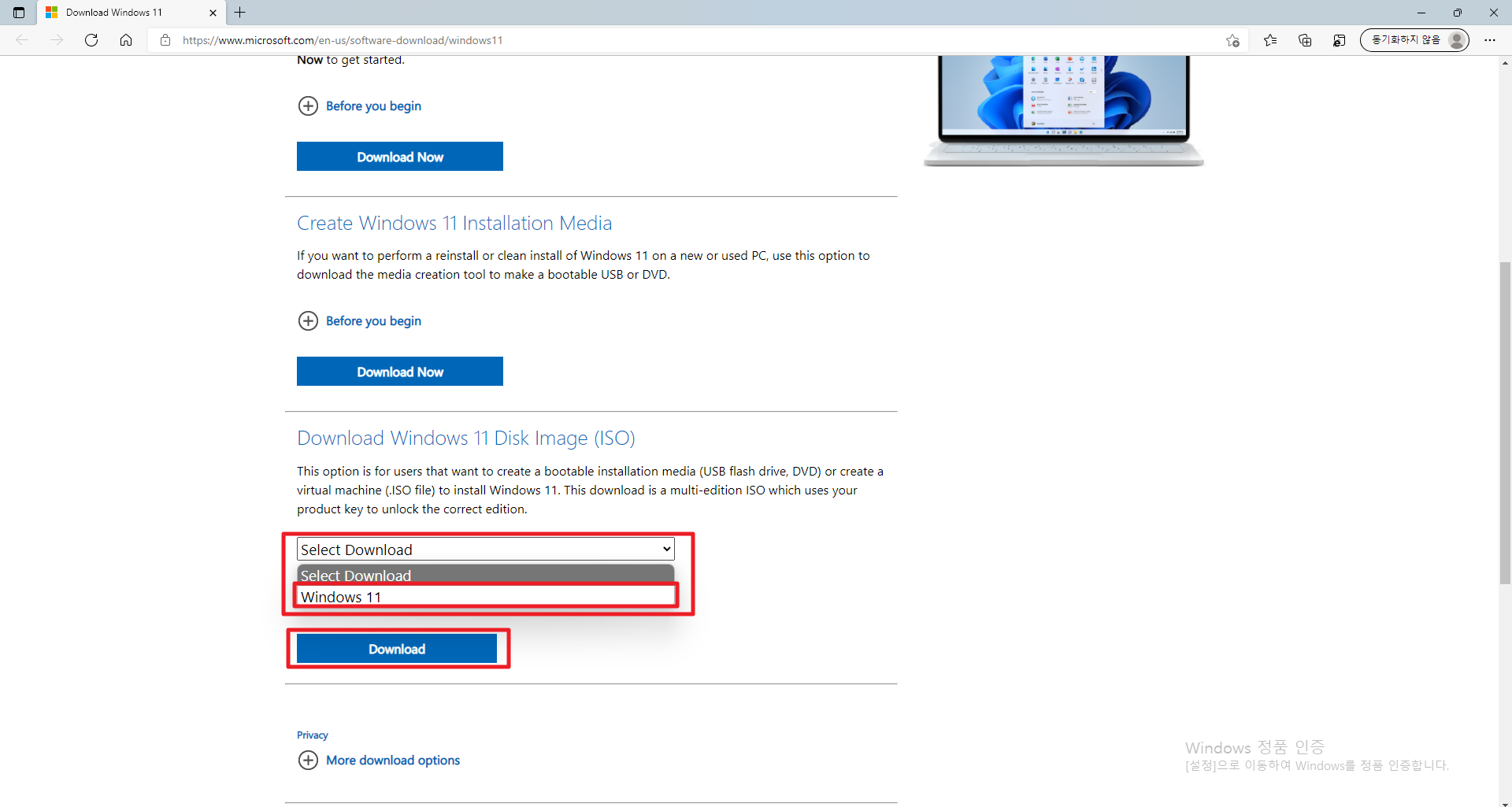Open the Select Download dropdown
Viewport: 1512px width, 807px height.
(486, 550)
